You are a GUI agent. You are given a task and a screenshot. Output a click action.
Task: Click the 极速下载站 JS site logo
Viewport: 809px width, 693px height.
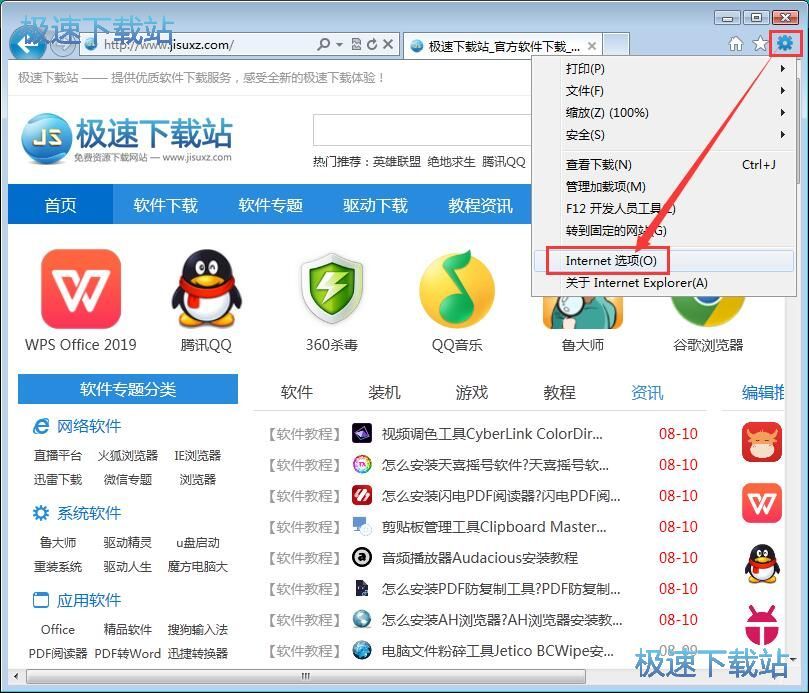126,138
